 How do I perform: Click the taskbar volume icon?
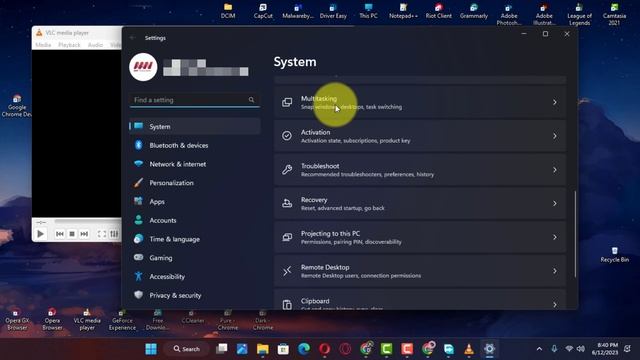pos(580,349)
